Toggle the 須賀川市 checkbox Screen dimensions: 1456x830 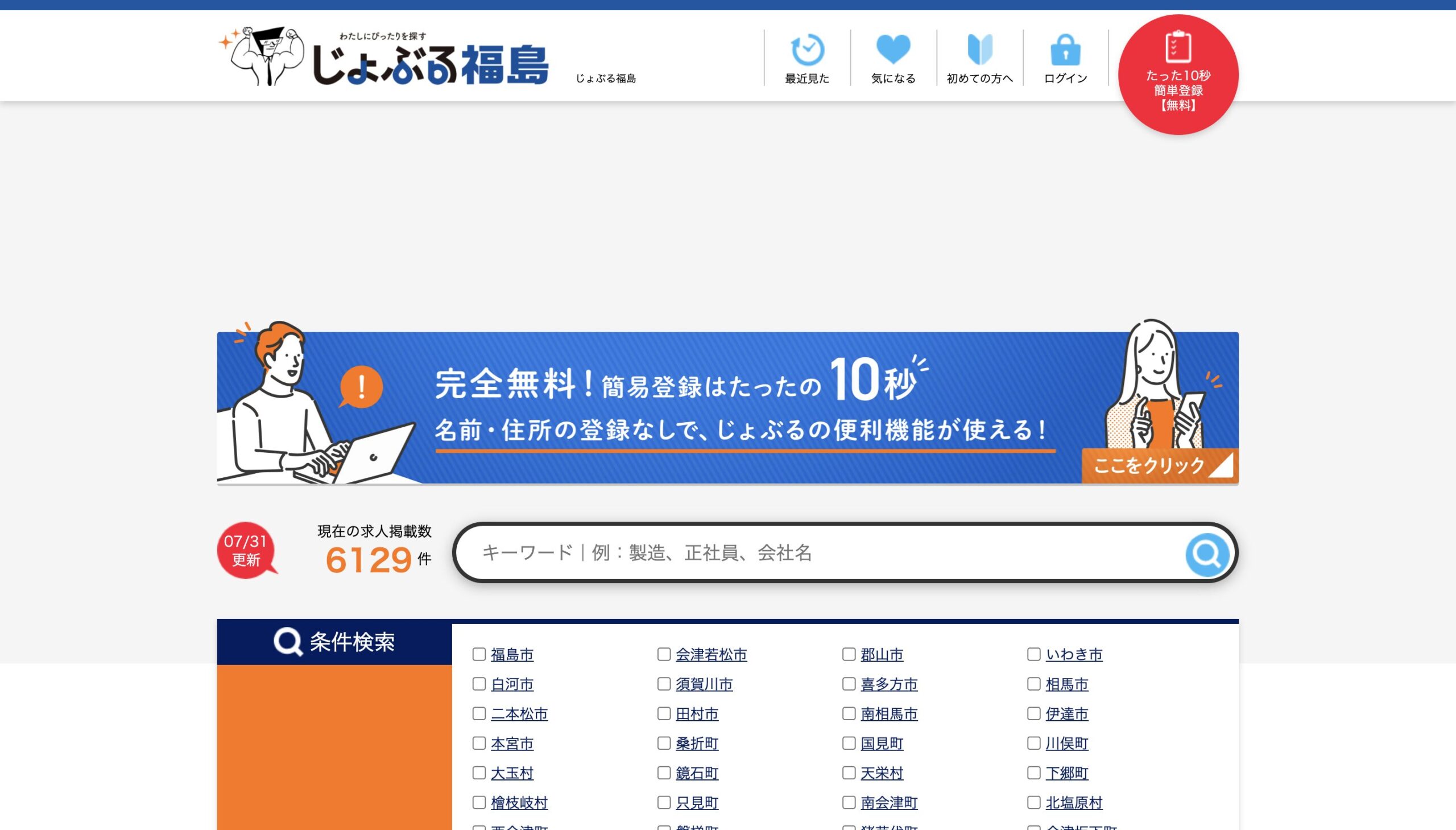tap(664, 684)
